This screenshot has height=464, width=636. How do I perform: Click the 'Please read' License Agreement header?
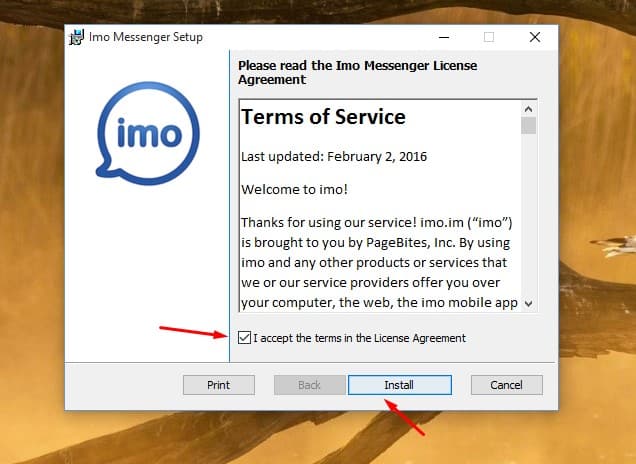(x=357, y=72)
